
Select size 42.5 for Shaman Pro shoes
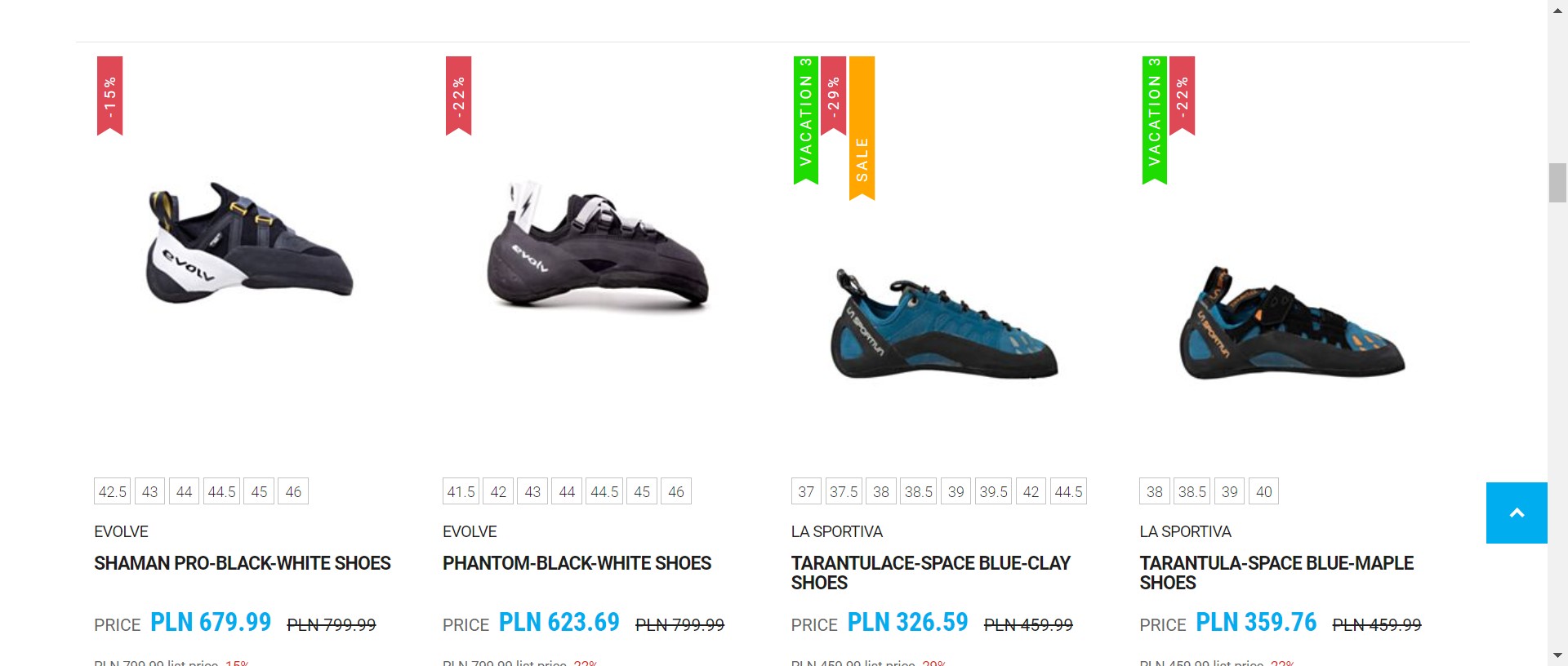[113, 491]
